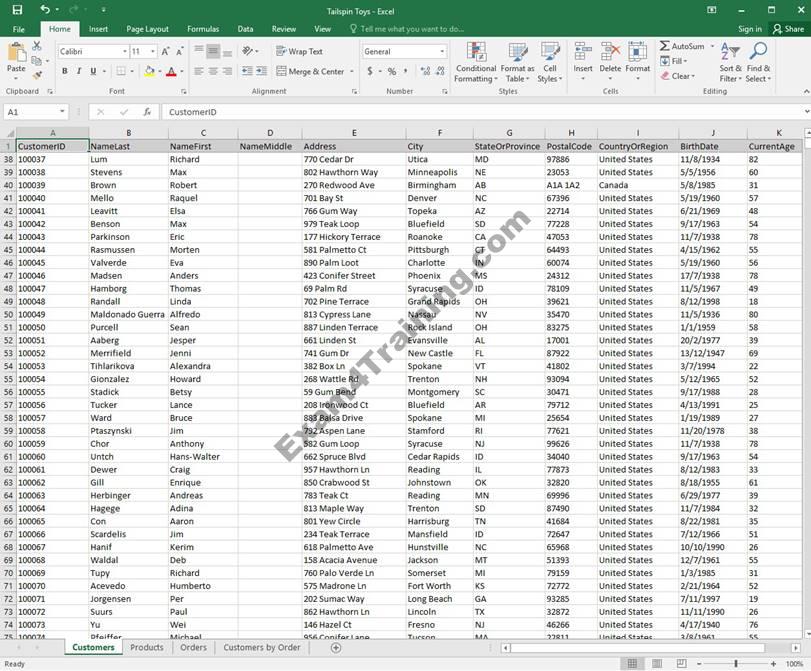The width and height of the screenshot is (811, 671).
Task: Click the Share button
Action: (x=789, y=29)
